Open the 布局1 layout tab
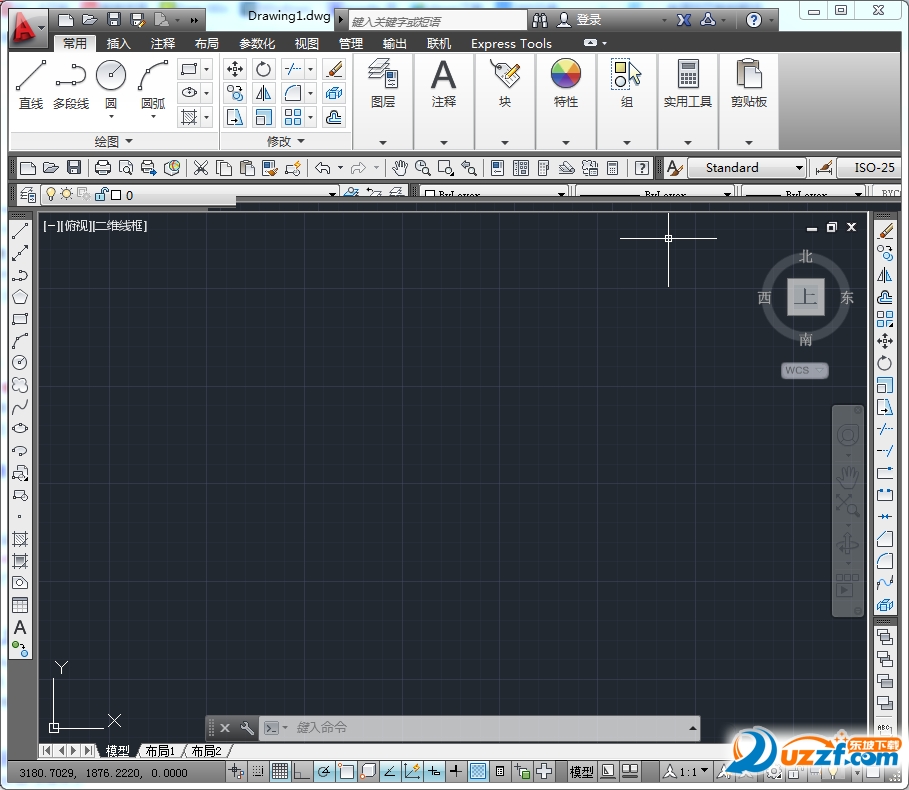909x790 pixels. (159, 751)
